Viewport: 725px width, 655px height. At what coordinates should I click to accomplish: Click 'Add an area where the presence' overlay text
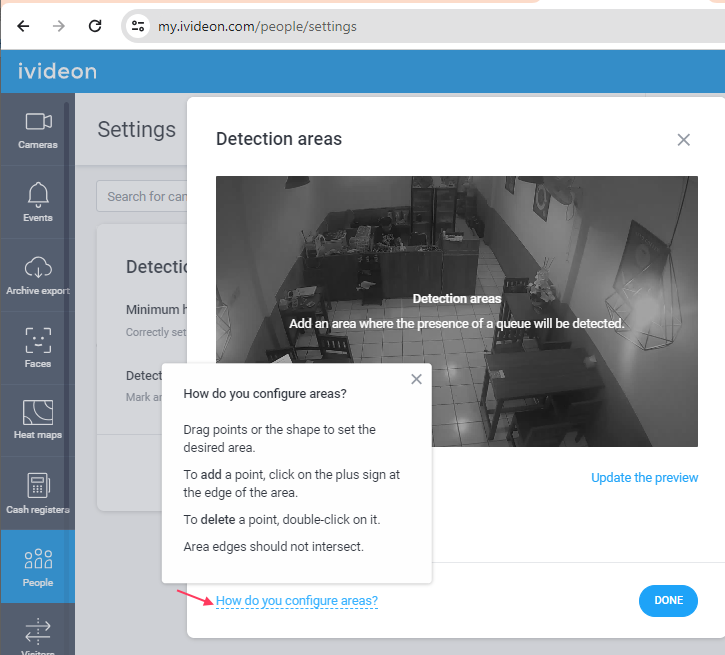point(457,324)
